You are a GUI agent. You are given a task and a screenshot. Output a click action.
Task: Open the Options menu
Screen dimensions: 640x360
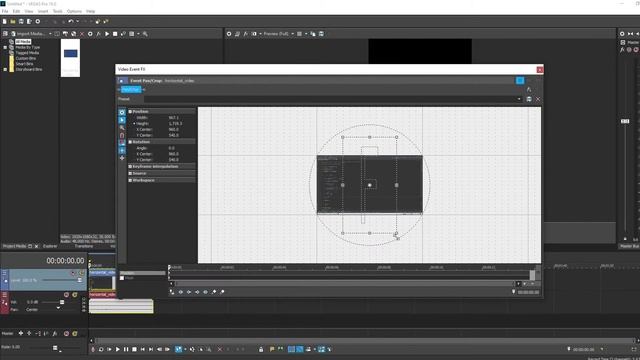(x=74, y=11)
